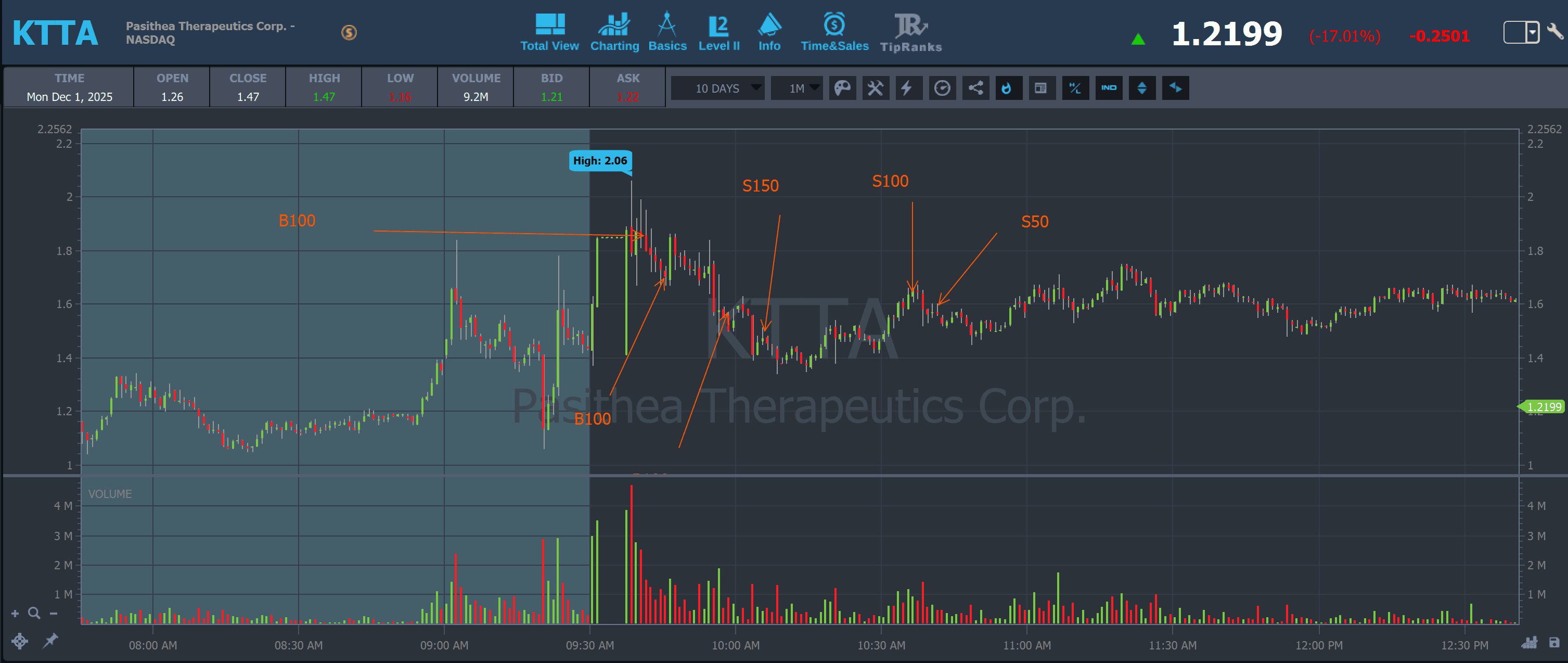Open the color palette theme icon

pyautogui.click(x=842, y=88)
